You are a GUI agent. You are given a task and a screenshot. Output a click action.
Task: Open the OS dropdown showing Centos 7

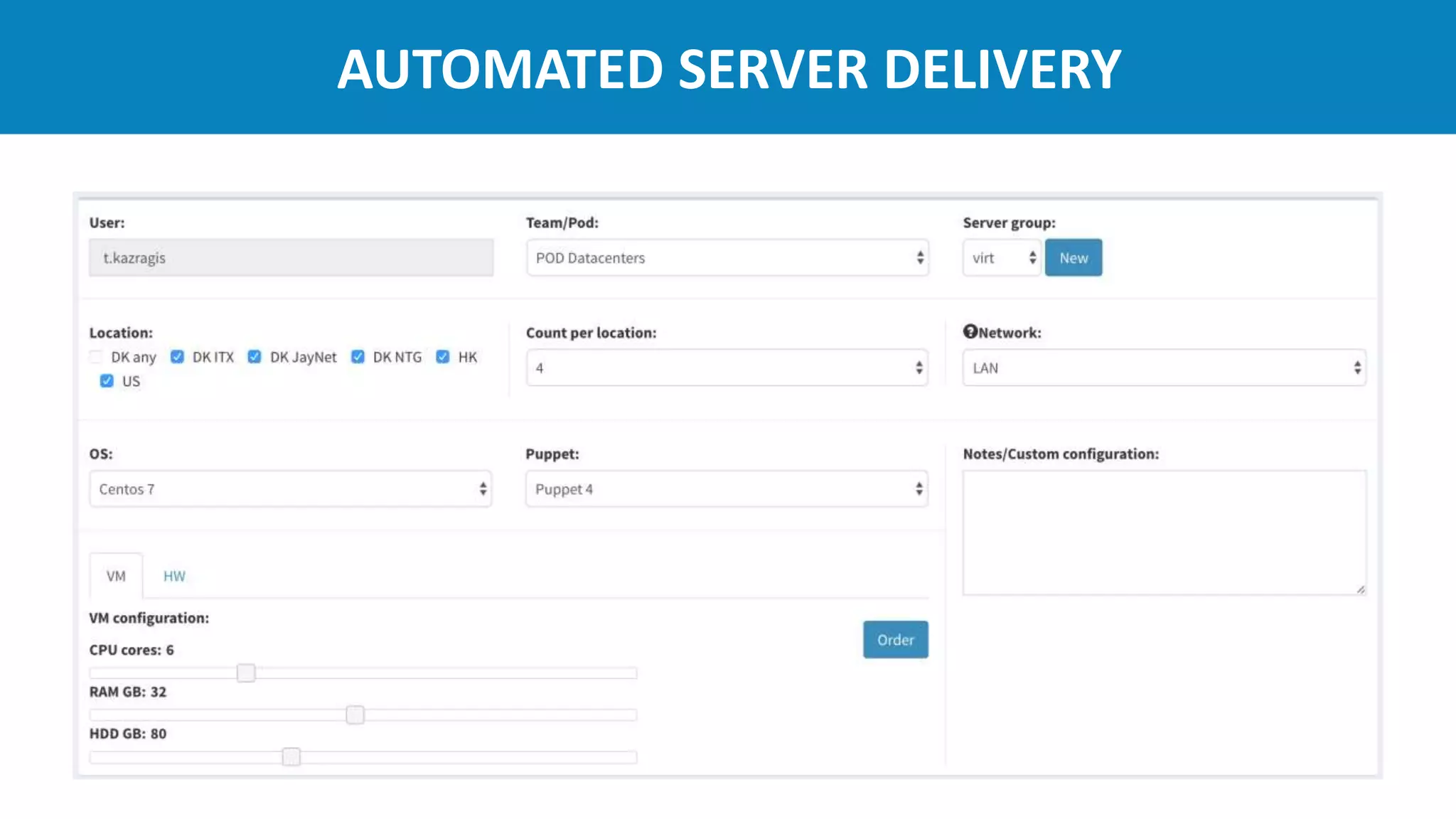[291, 489]
